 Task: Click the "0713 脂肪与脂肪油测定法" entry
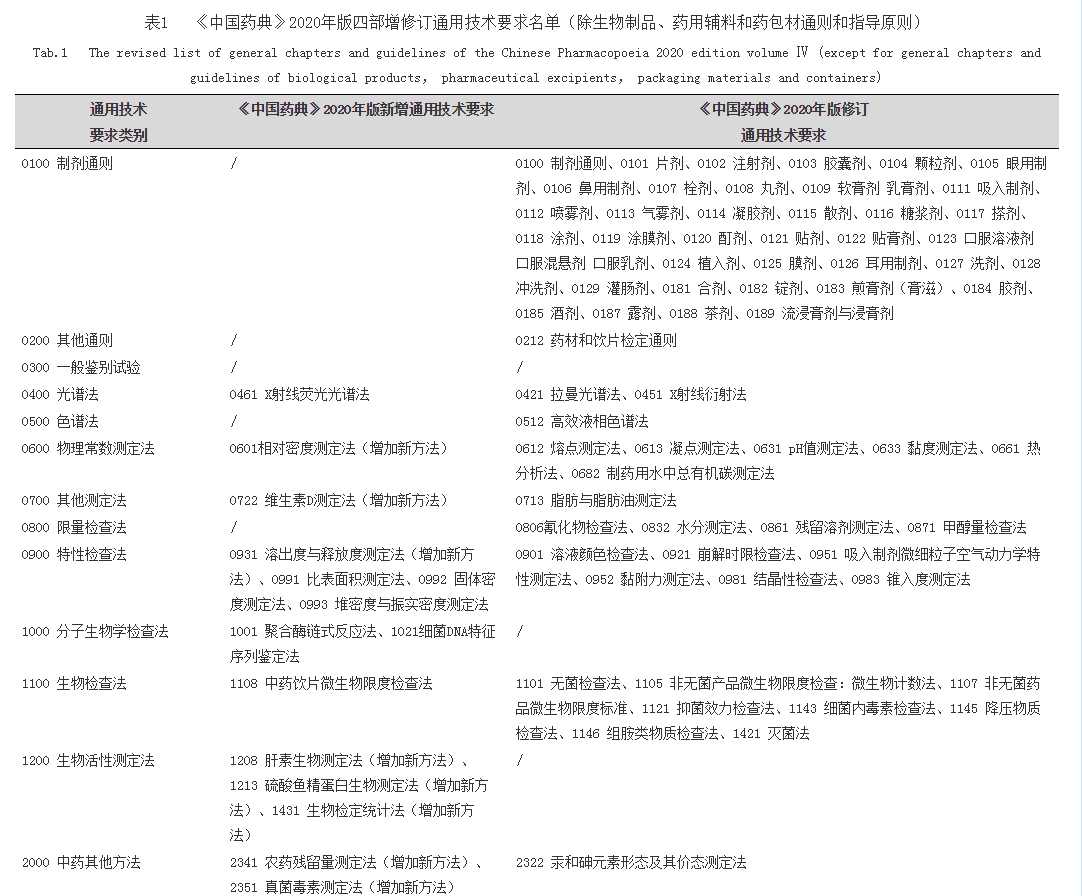click(x=596, y=500)
